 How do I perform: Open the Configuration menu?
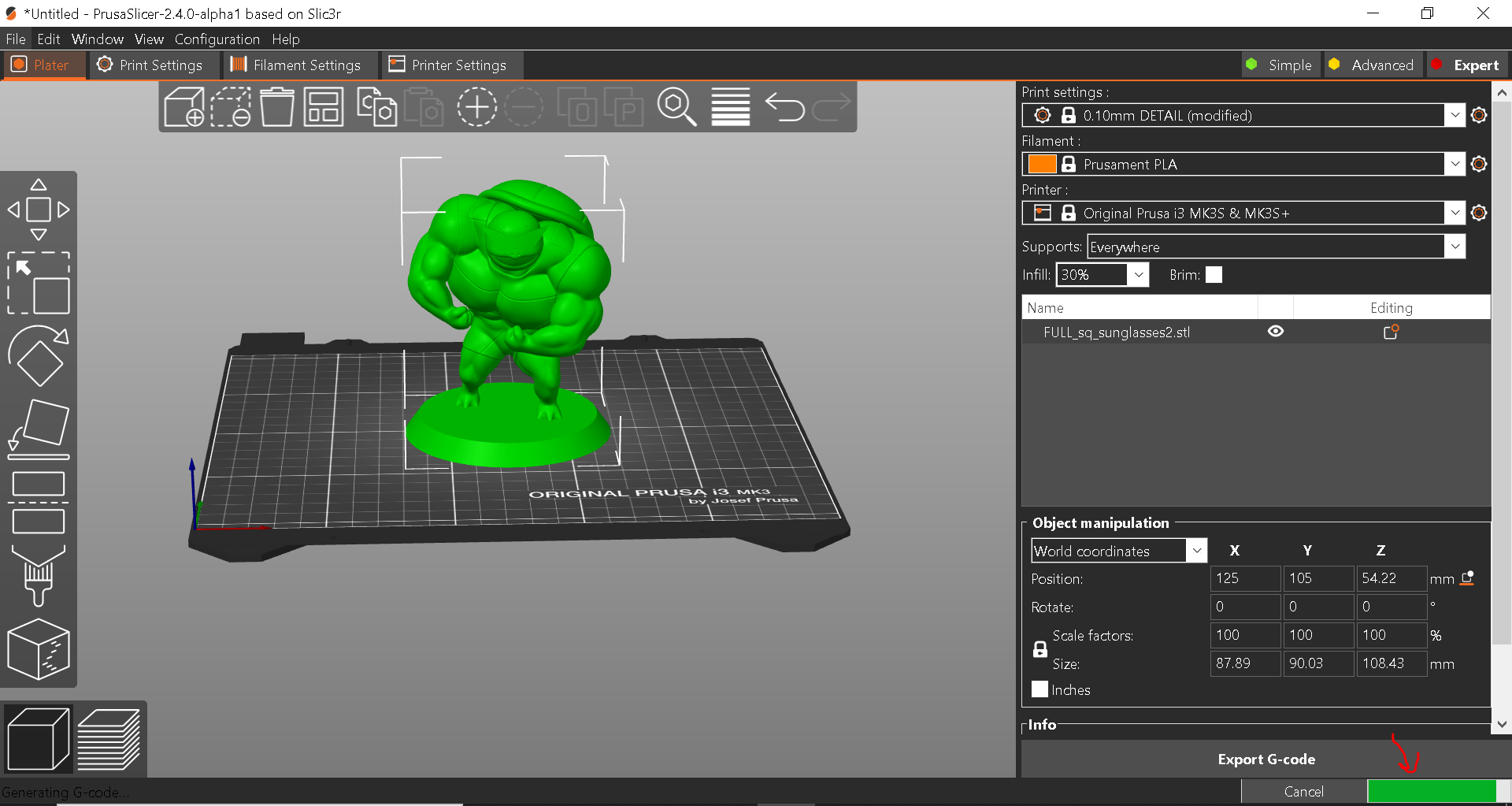click(217, 39)
